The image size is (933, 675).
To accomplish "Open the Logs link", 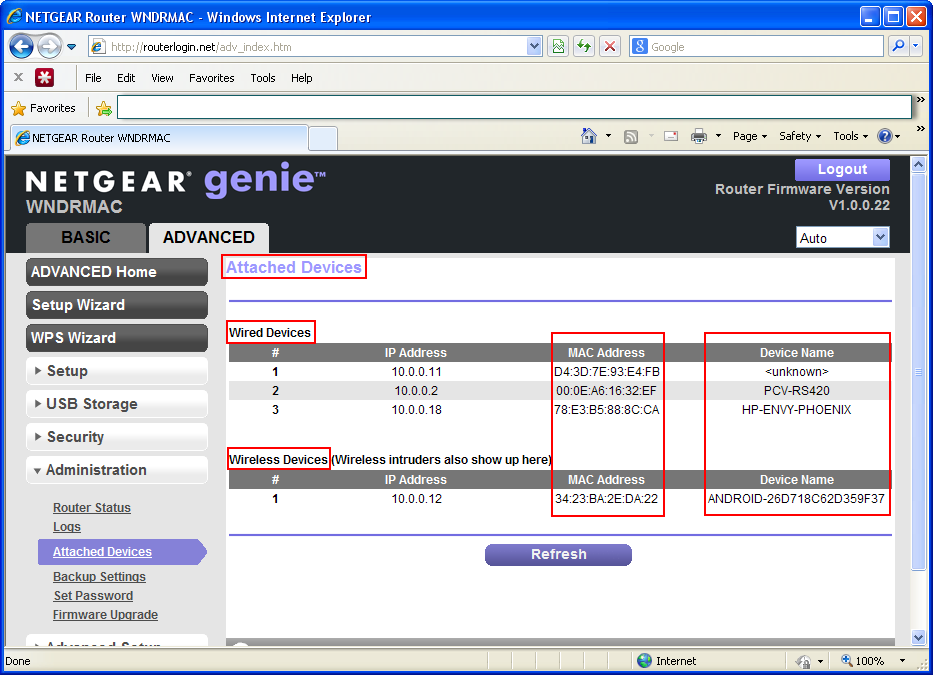I will click(67, 527).
